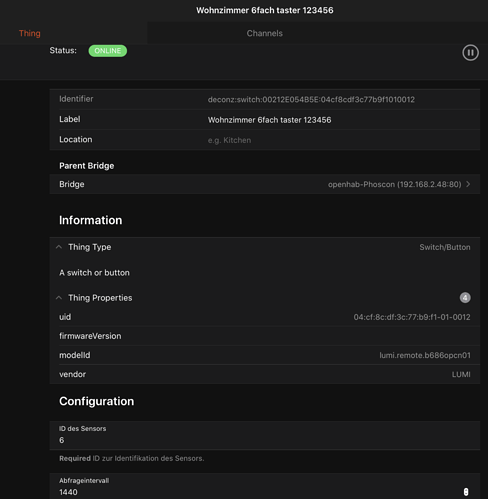The height and width of the screenshot is (499, 488).
Task: Select the Identifier value deconz:switch text
Action: 311,99
